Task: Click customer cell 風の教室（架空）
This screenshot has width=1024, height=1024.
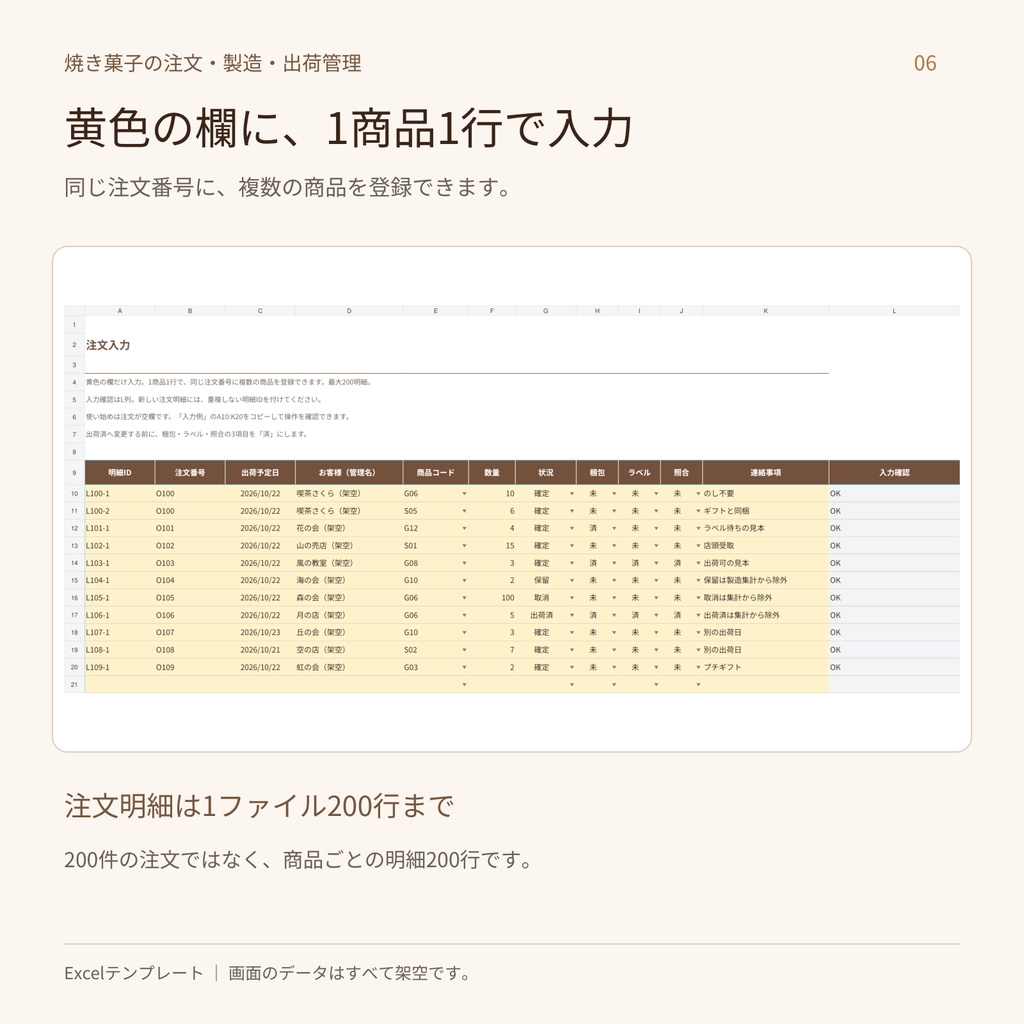Action: tap(349, 563)
